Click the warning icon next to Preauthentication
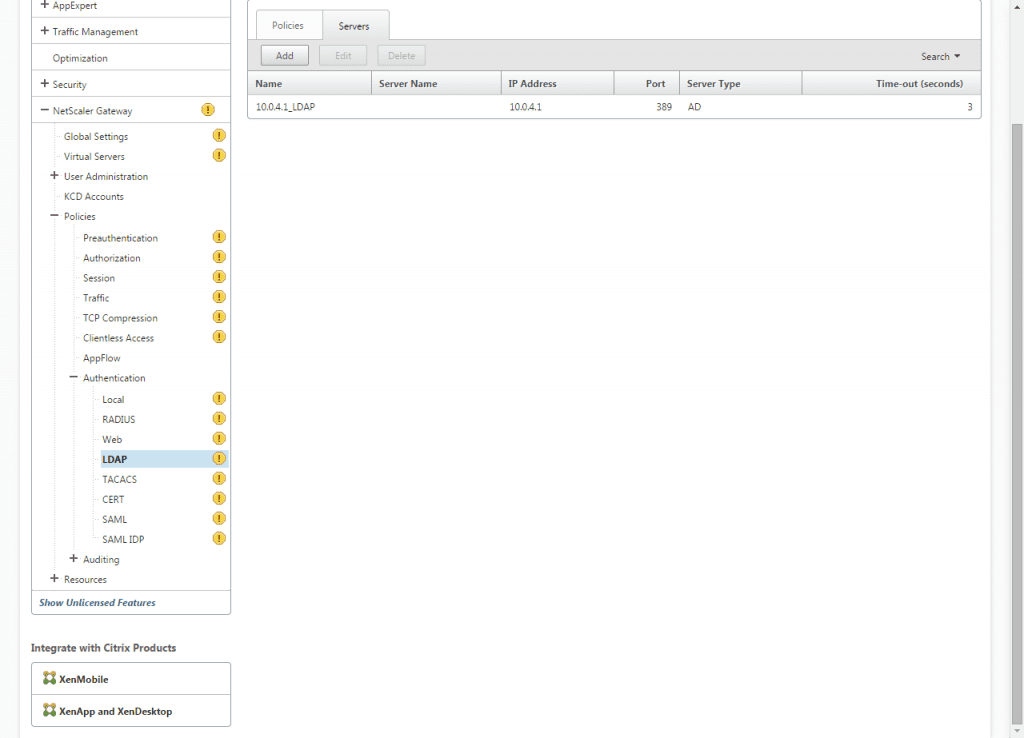Image resolution: width=1024 pixels, height=738 pixels. point(219,237)
